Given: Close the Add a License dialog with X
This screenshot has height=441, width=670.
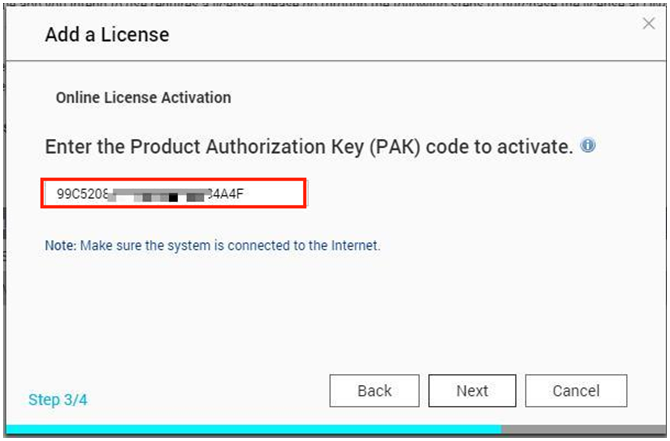Looking at the screenshot, I should pos(649,24).
